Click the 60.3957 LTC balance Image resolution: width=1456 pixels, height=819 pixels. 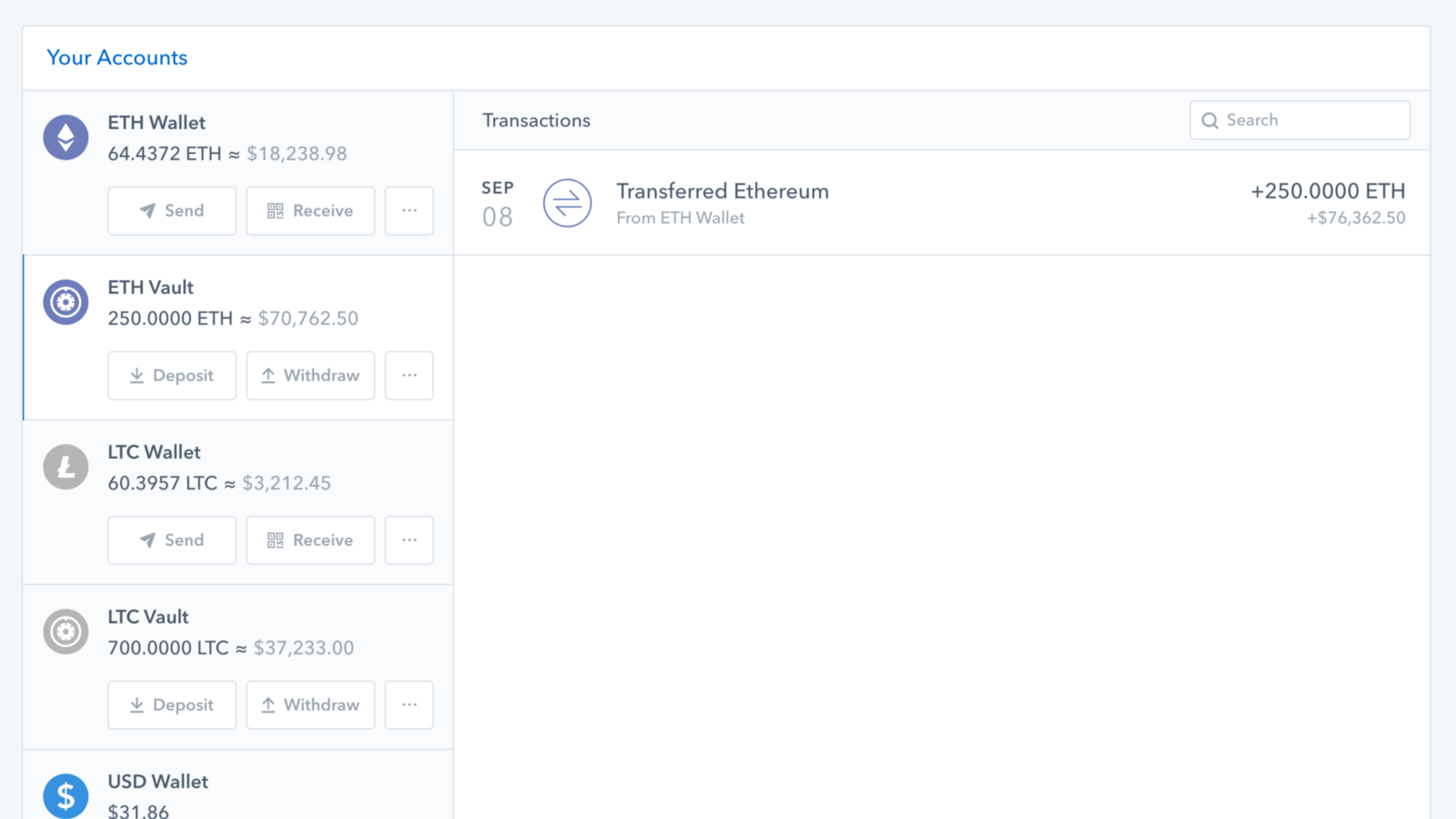pos(163,483)
